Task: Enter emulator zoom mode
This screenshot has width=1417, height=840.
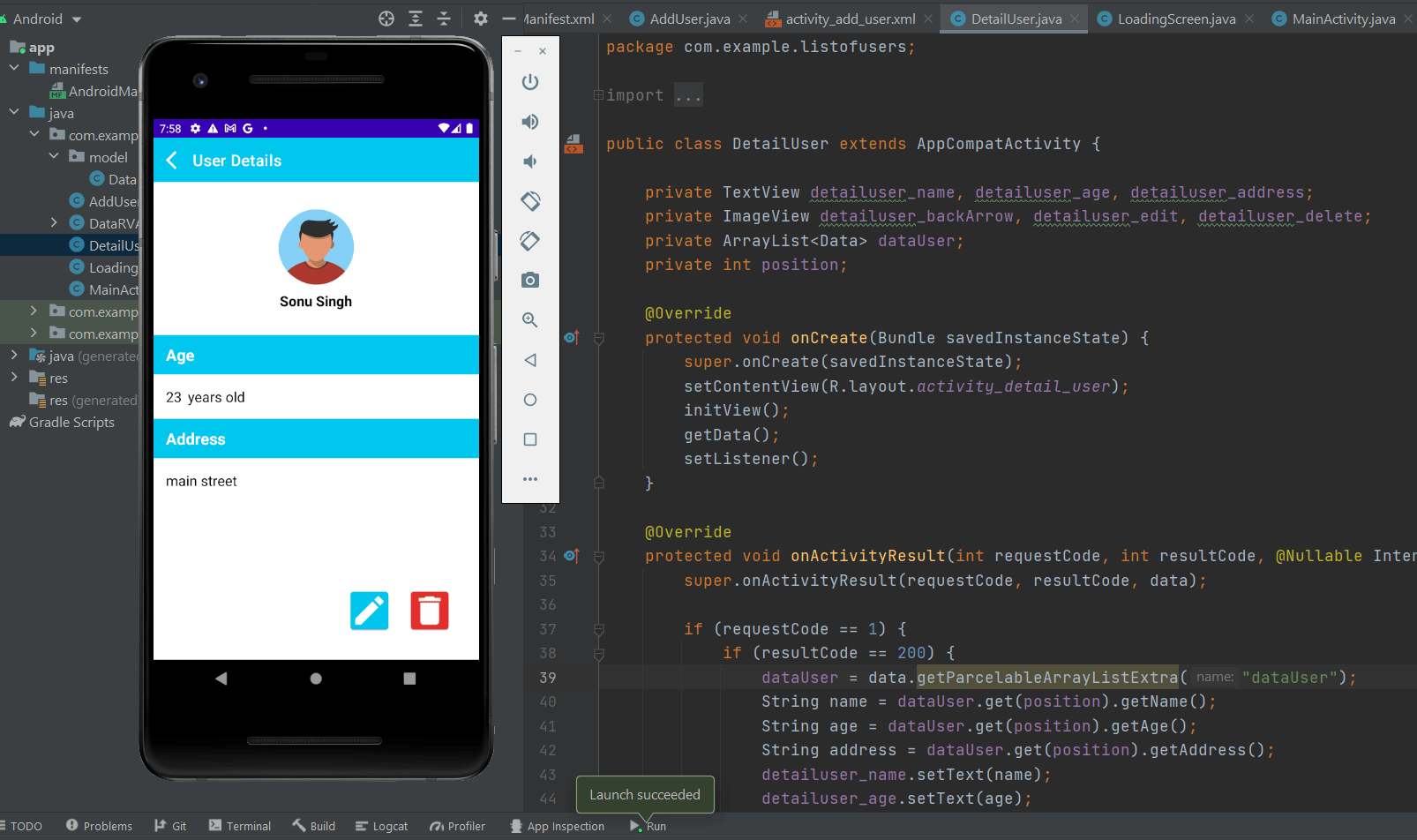Action: [530, 319]
